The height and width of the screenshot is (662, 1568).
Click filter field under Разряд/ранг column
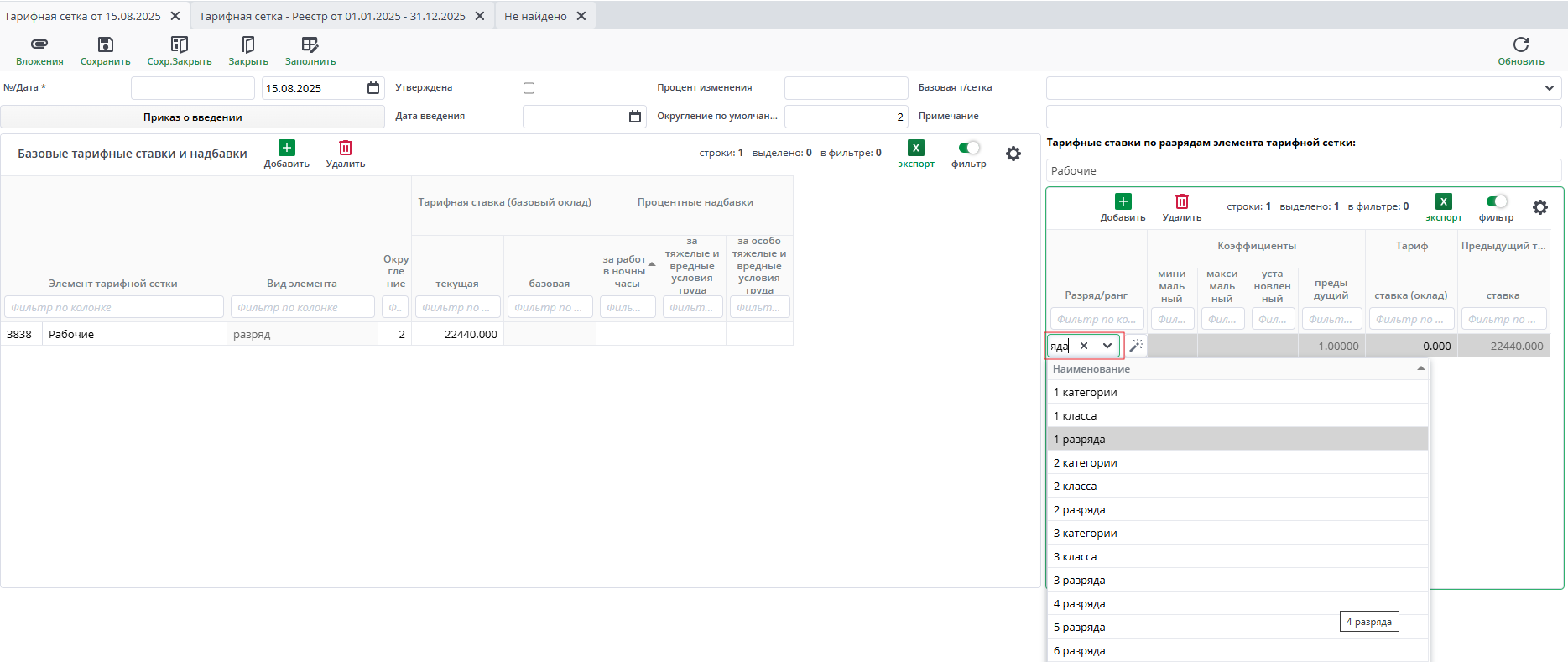tap(1097, 319)
